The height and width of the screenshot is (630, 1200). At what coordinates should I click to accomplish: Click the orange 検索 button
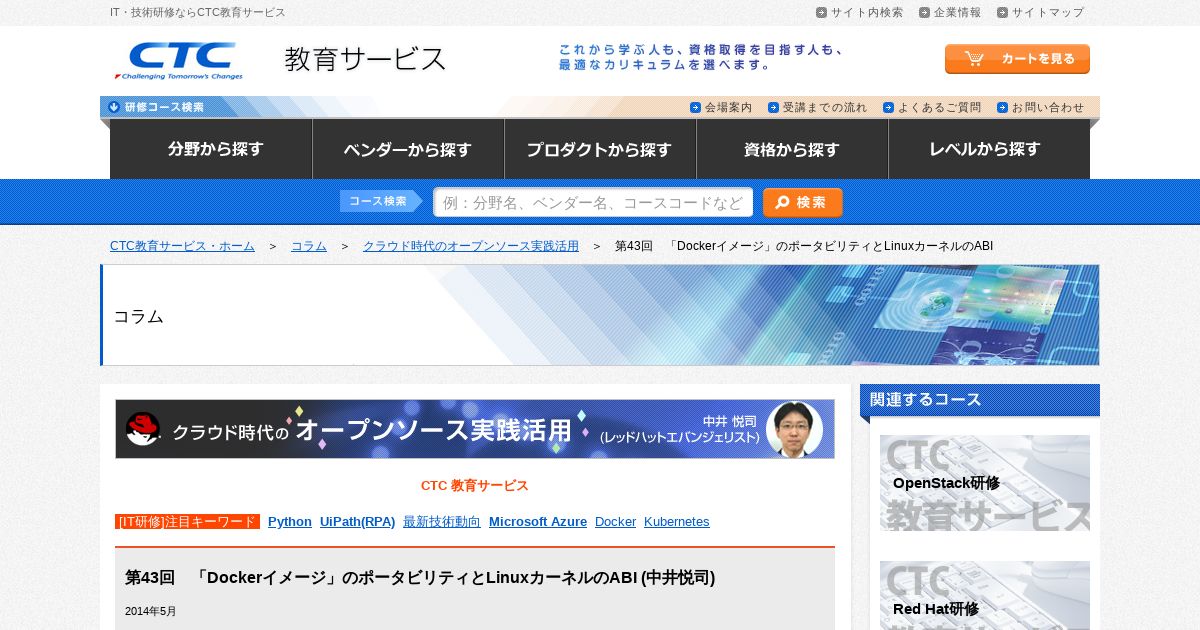pyautogui.click(x=802, y=202)
